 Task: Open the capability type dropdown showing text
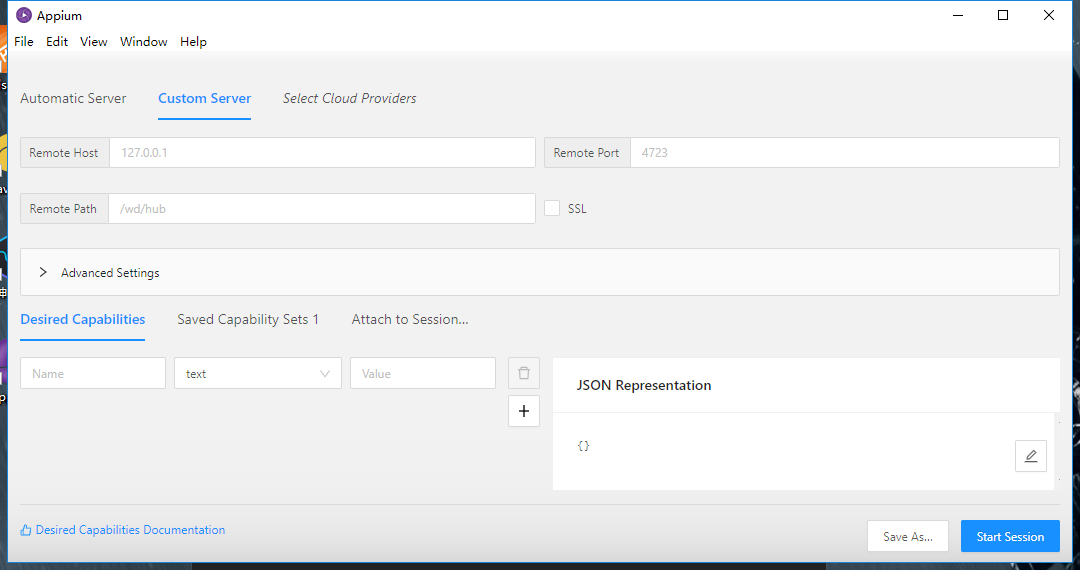[x=258, y=373]
